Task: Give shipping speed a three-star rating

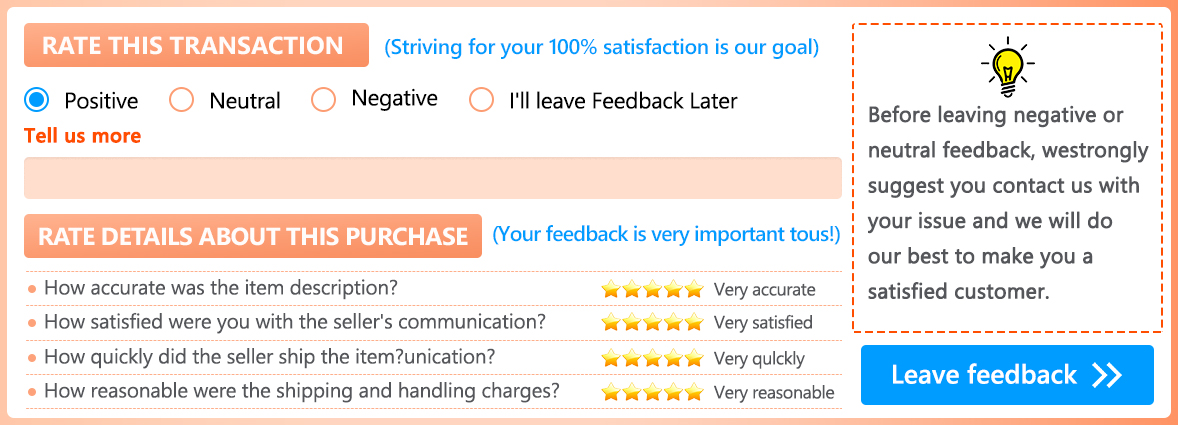Action: tap(653, 358)
